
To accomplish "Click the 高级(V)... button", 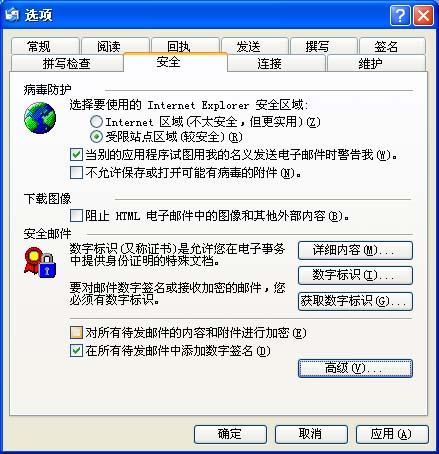I will 355,368.
